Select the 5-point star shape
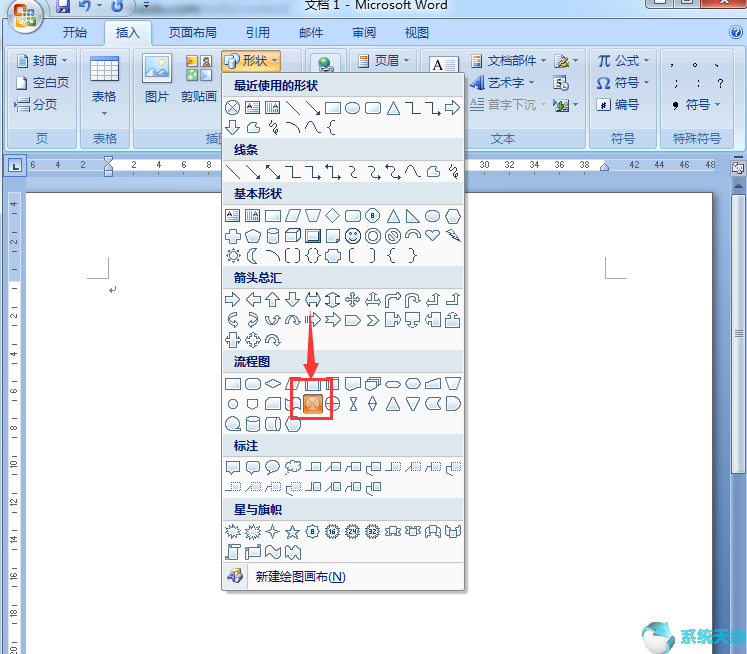 pyautogui.click(x=292, y=531)
